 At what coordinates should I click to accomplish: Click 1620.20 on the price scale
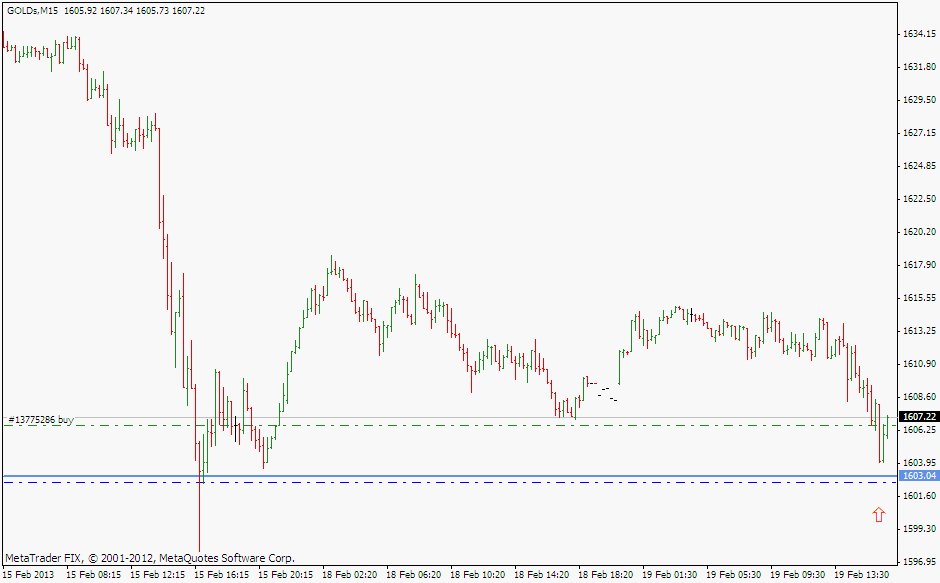click(918, 231)
